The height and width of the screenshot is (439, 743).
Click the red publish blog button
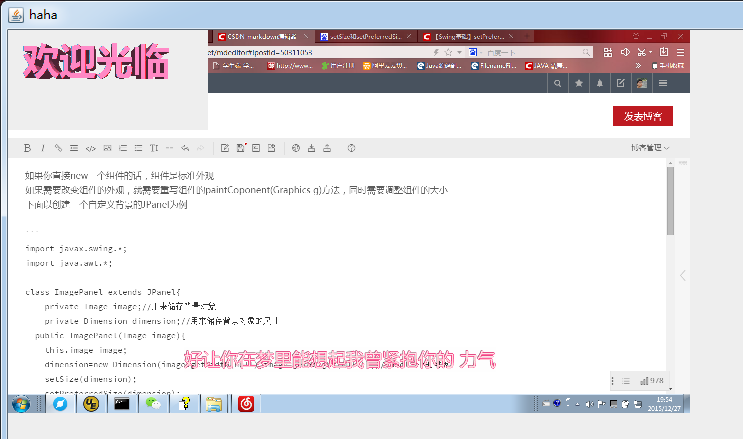643,116
